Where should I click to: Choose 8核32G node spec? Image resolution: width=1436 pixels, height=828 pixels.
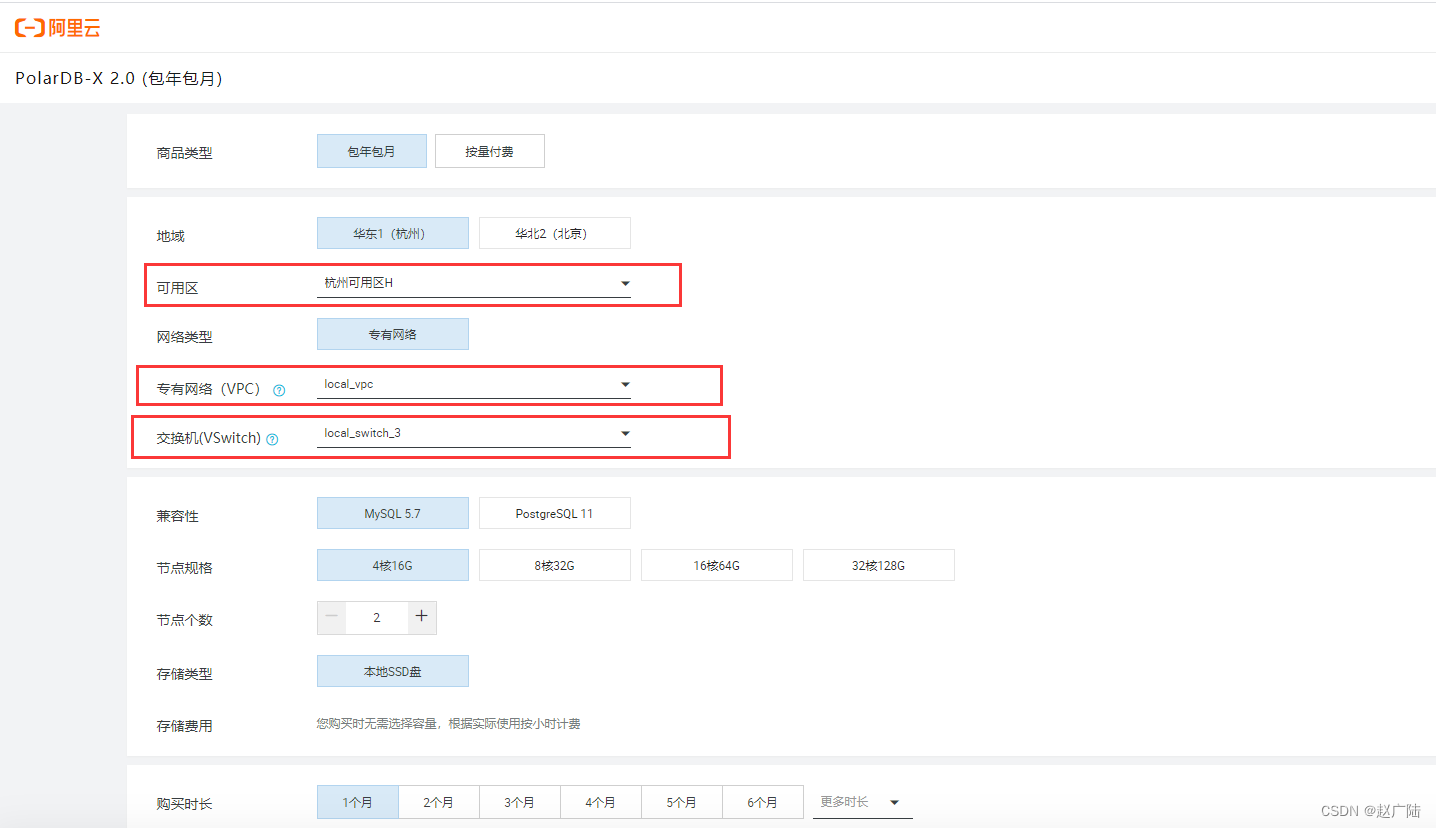pyautogui.click(x=555, y=565)
